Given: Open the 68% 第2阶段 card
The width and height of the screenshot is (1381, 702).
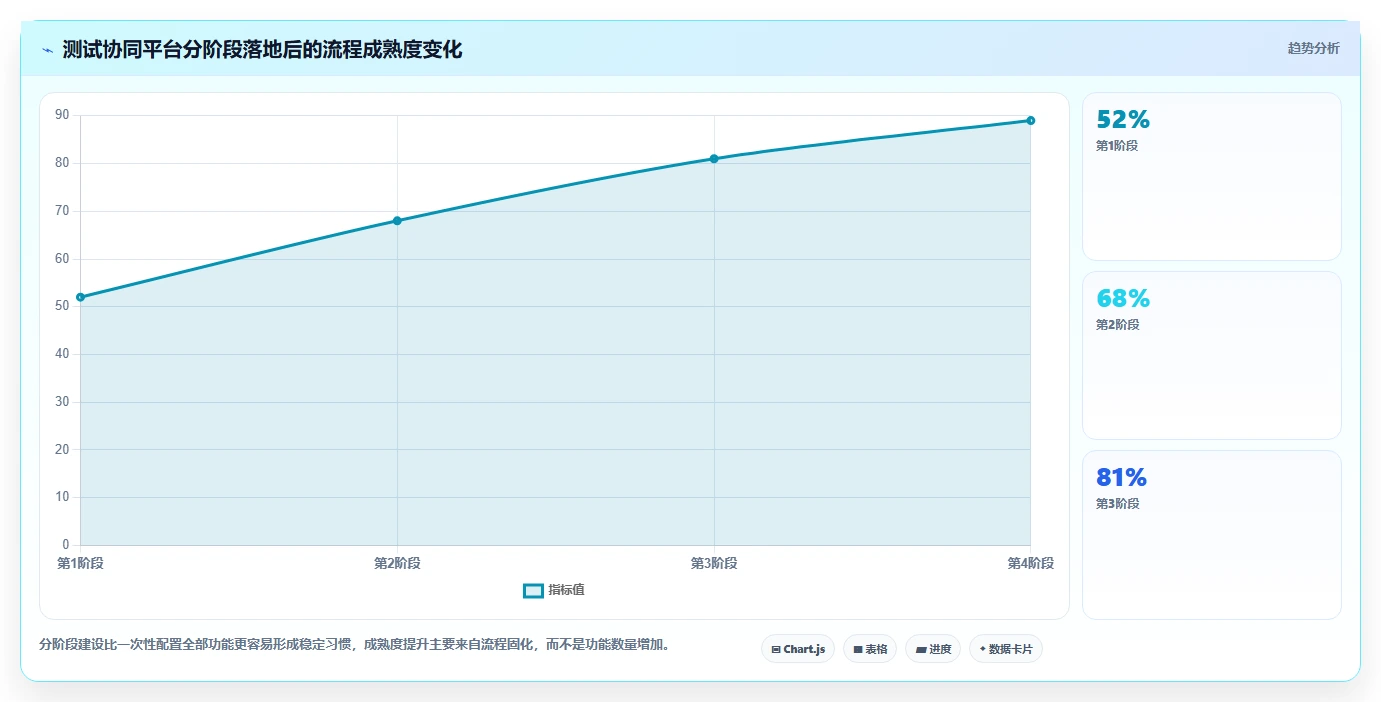Looking at the screenshot, I should coord(1212,356).
